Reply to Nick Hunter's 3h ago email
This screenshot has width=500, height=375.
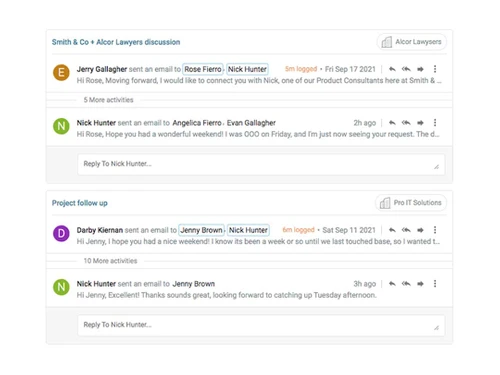pos(392,284)
